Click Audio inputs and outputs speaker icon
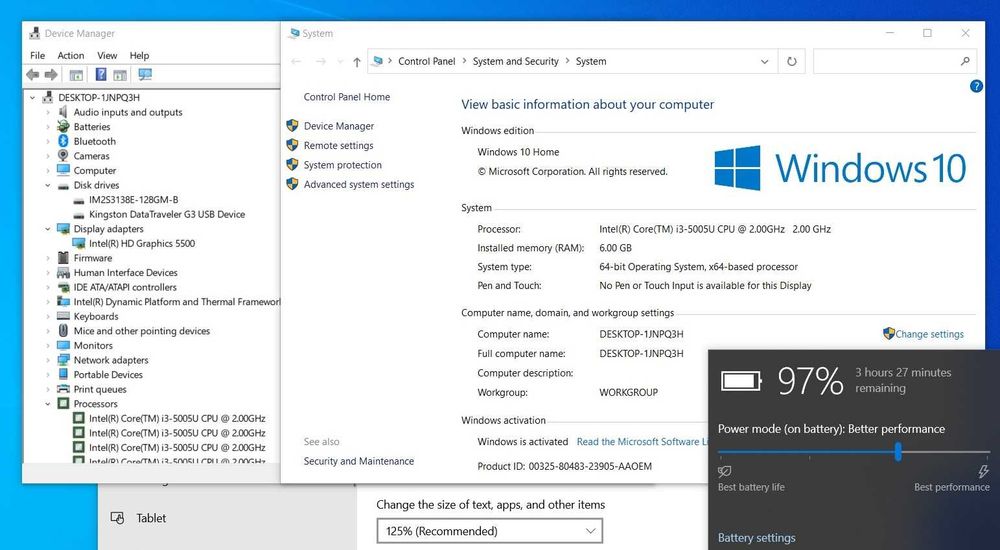1000x550 pixels. 63,112
